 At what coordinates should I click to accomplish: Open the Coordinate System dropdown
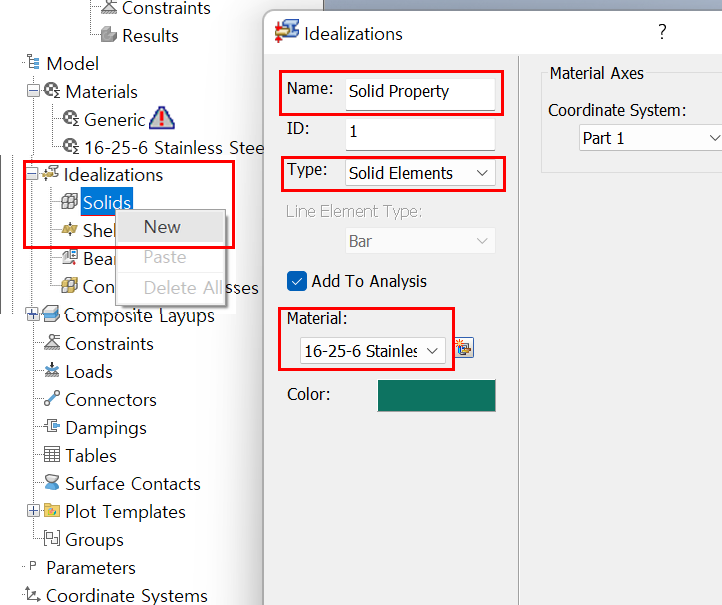(x=650, y=138)
